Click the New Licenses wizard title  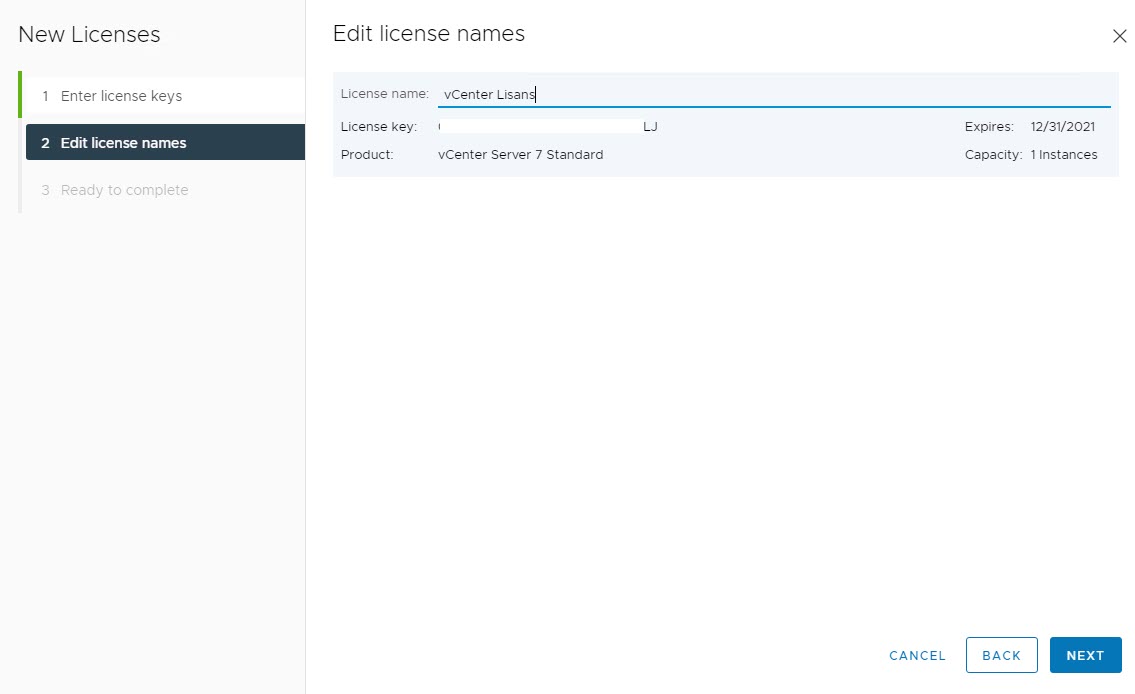[x=89, y=34]
